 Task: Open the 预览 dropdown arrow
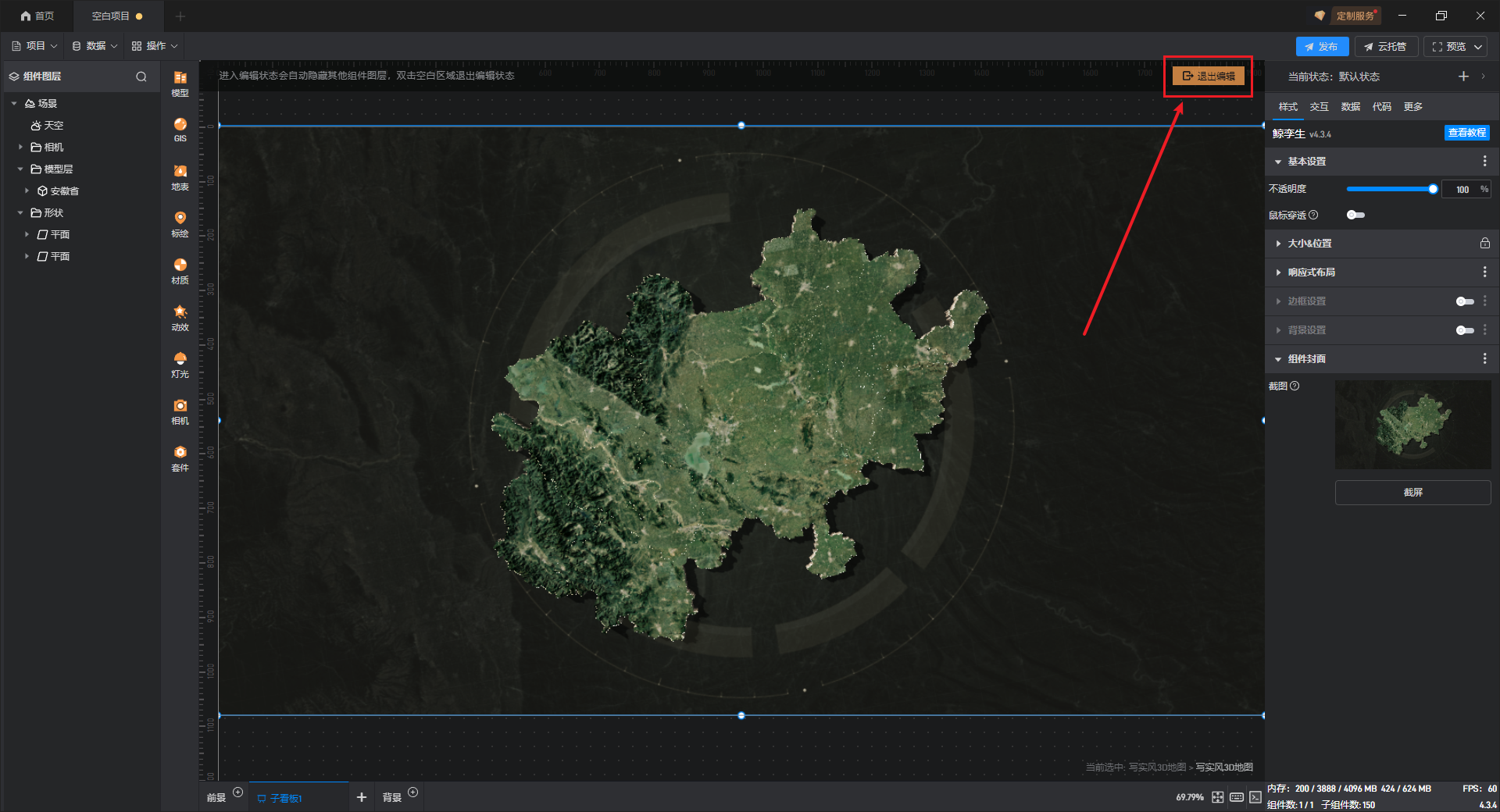pos(1478,47)
